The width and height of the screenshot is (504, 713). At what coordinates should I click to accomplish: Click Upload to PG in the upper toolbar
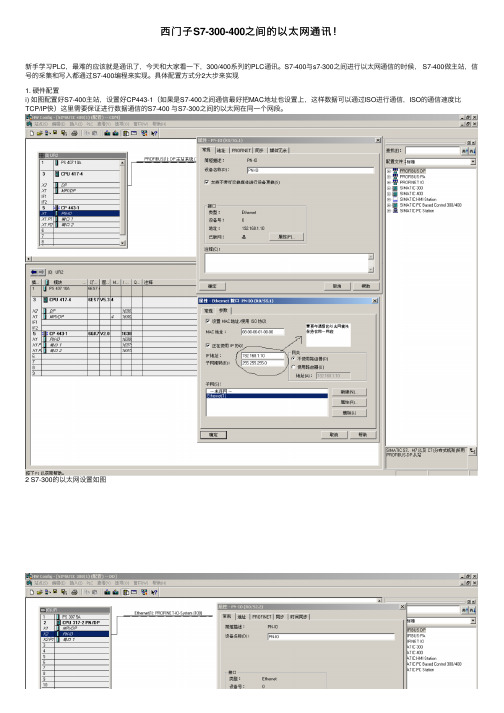point(116,133)
